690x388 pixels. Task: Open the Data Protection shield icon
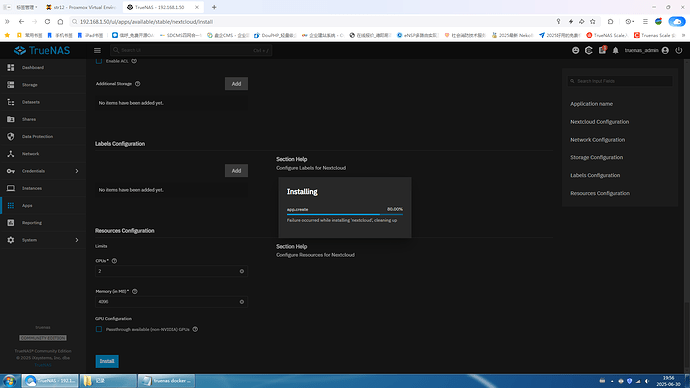tap(11, 136)
